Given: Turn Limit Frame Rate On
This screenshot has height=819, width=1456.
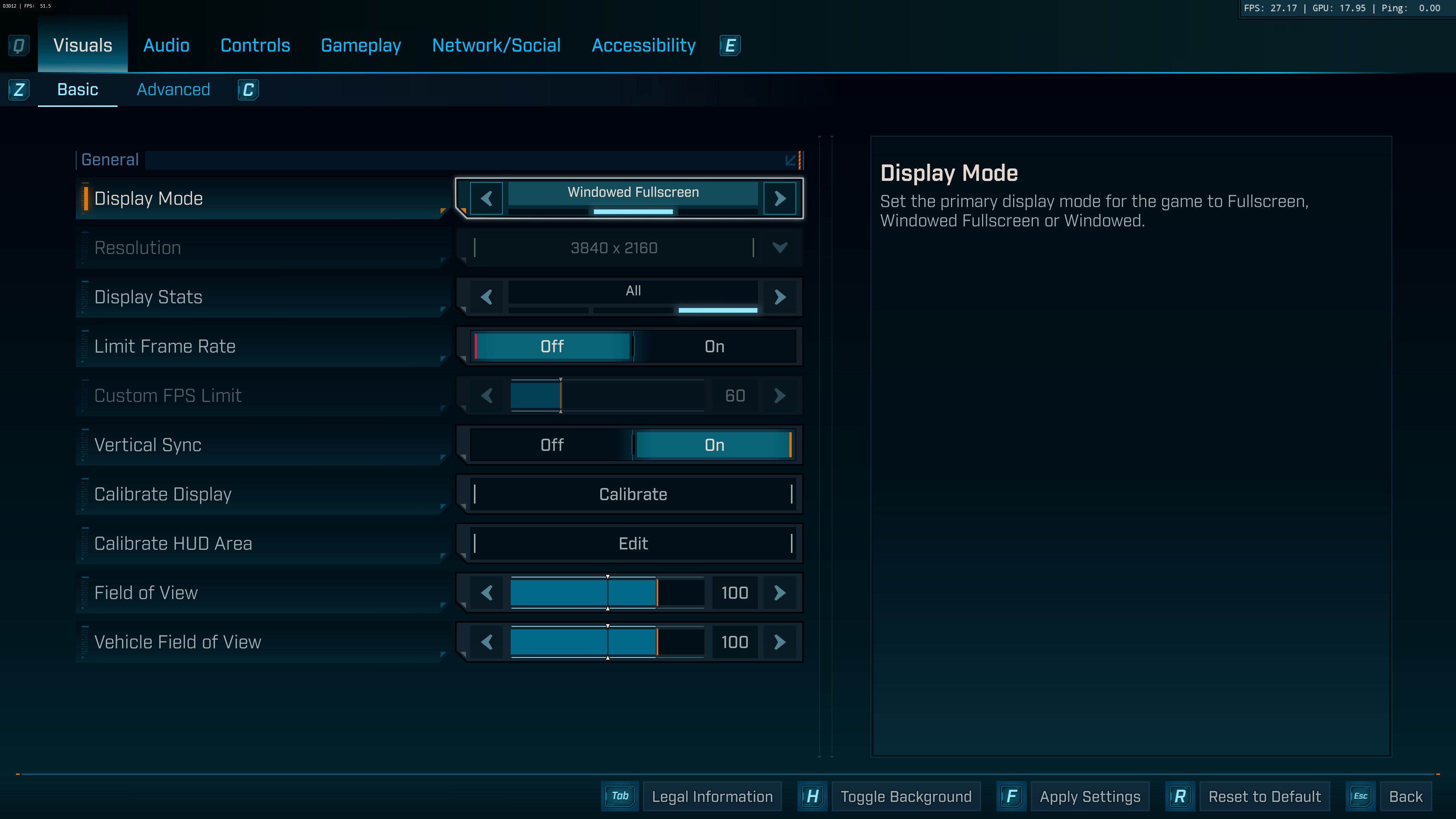Looking at the screenshot, I should click(714, 347).
